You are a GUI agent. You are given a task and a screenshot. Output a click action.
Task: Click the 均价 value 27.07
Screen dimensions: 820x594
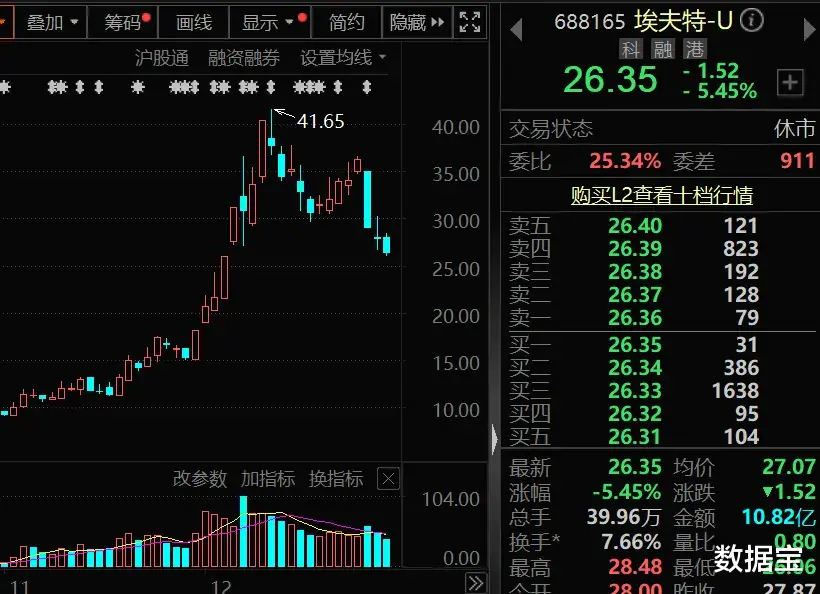789,467
